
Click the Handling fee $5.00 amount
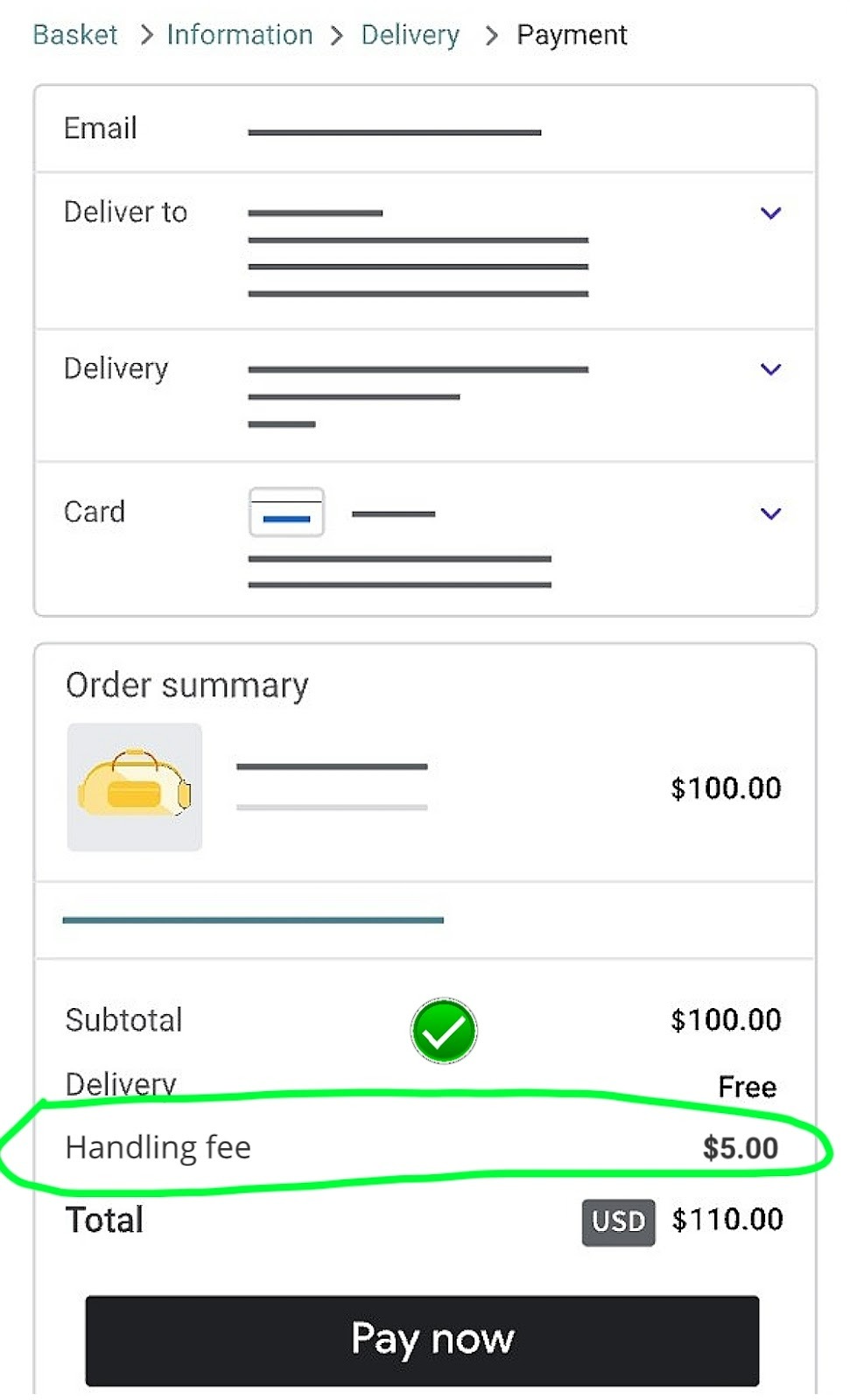point(740,1148)
